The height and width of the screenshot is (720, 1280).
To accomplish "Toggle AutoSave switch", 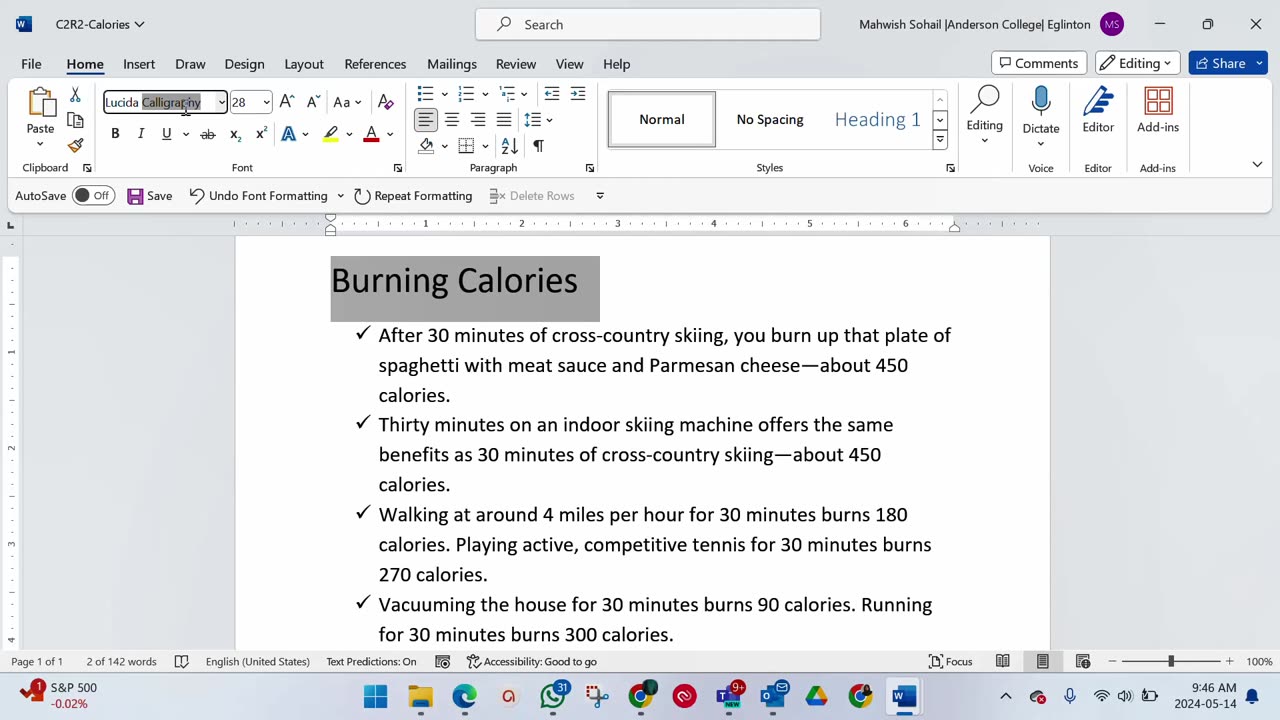I will (93, 196).
